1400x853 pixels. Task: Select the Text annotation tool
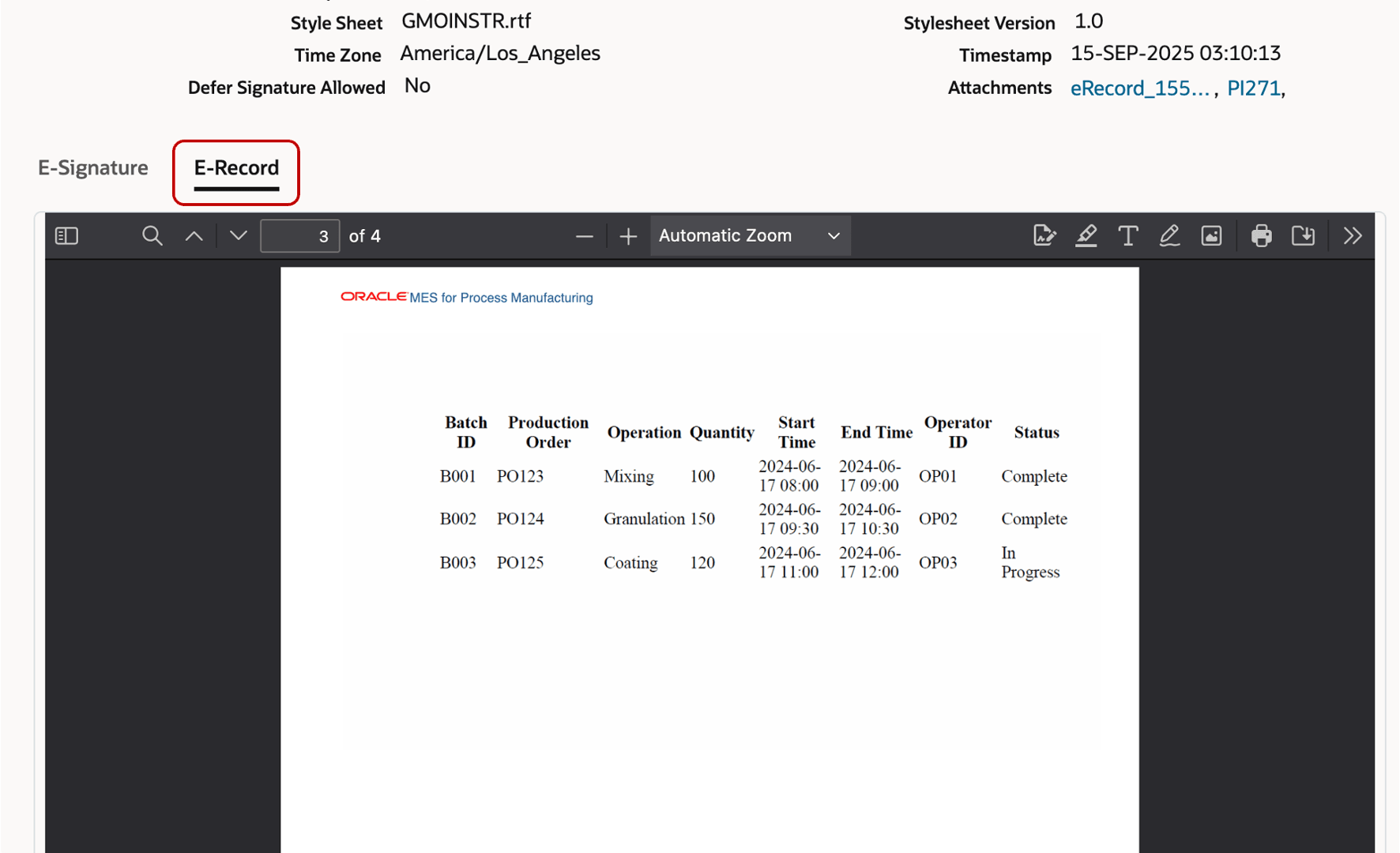tap(1128, 235)
